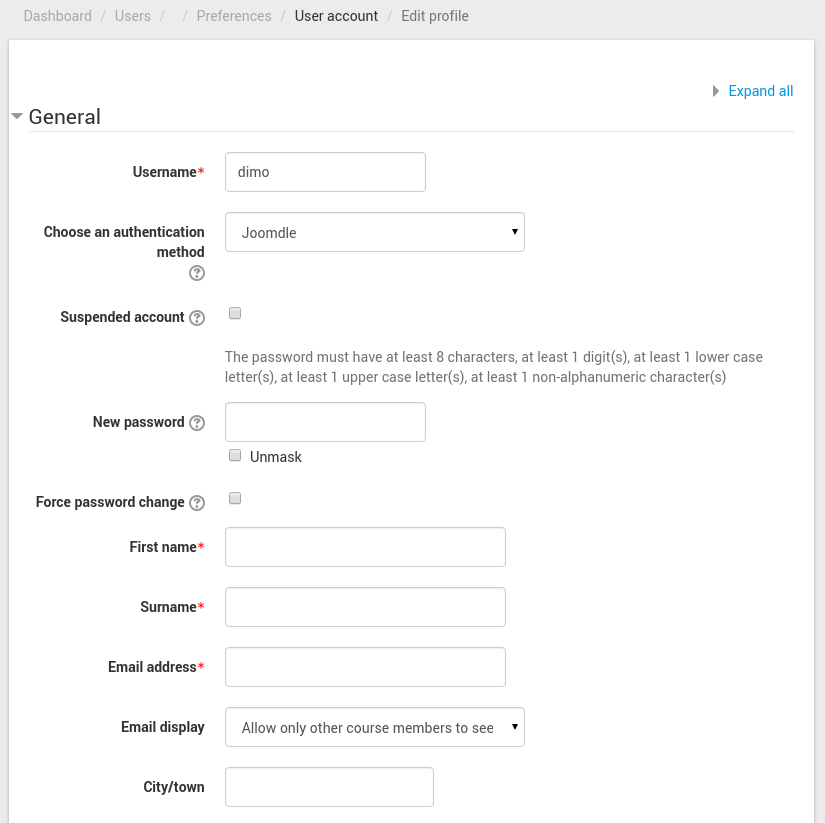Focus the New password field

coord(325,422)
